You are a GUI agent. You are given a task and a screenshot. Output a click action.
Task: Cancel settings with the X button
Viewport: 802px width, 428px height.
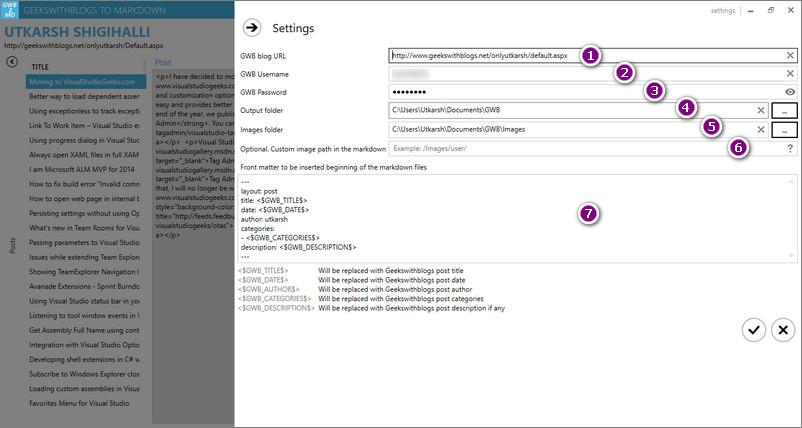tap(783, 330)
